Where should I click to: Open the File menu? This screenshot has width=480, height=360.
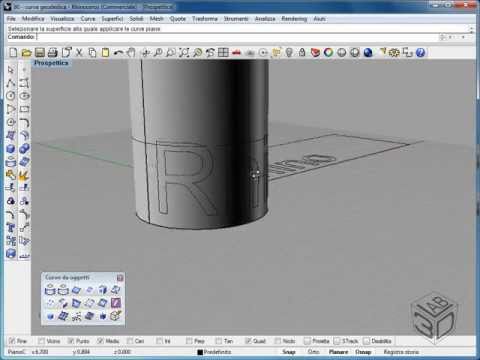coord(11,19)
